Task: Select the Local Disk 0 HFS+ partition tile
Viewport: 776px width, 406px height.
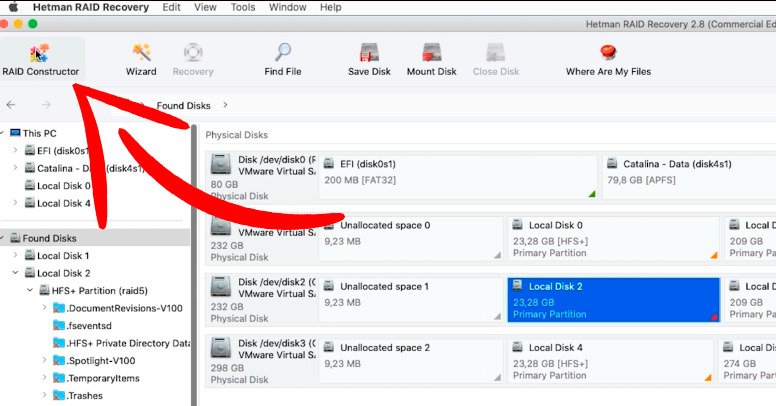Action: 613,239
